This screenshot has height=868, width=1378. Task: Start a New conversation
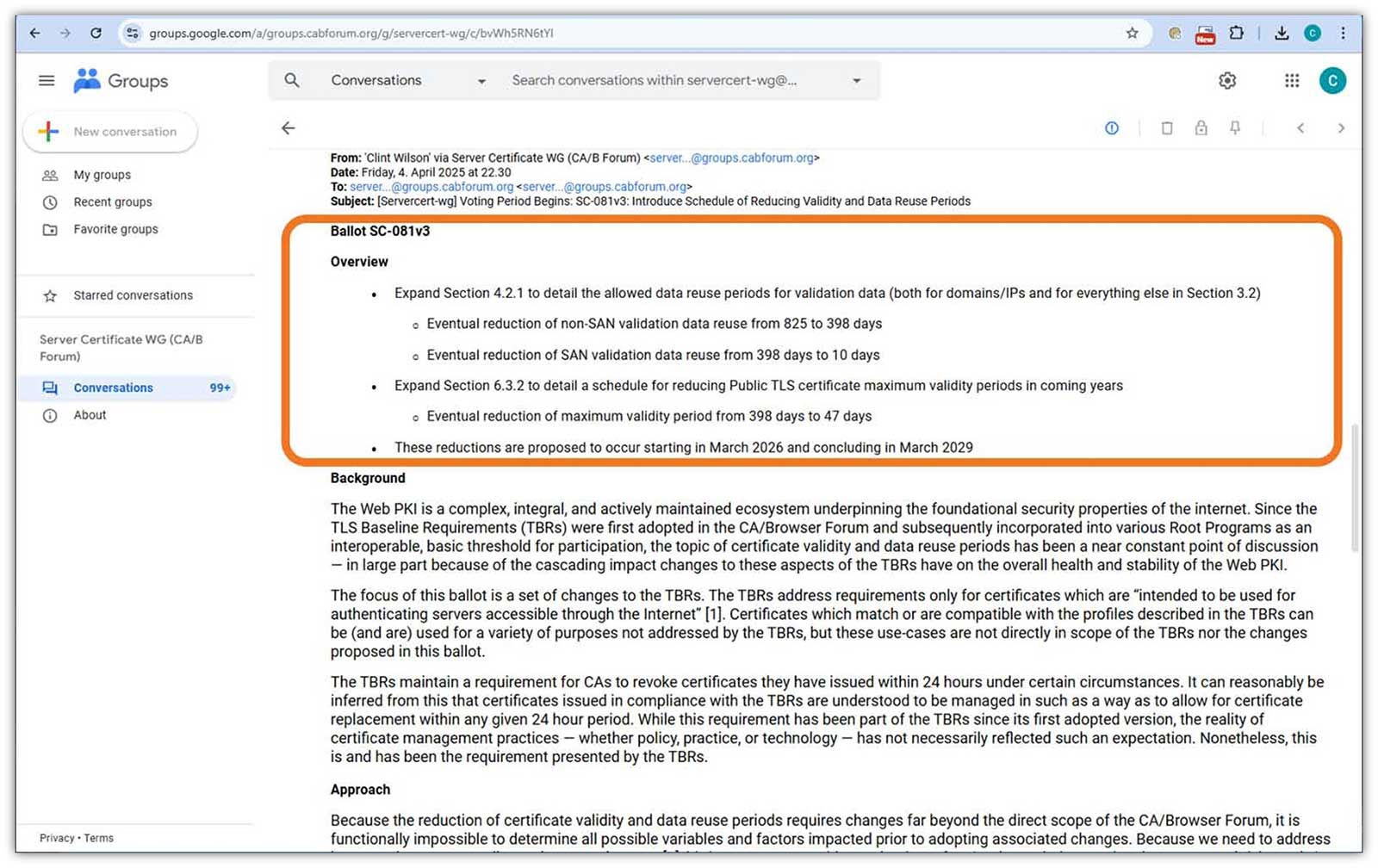109,131
